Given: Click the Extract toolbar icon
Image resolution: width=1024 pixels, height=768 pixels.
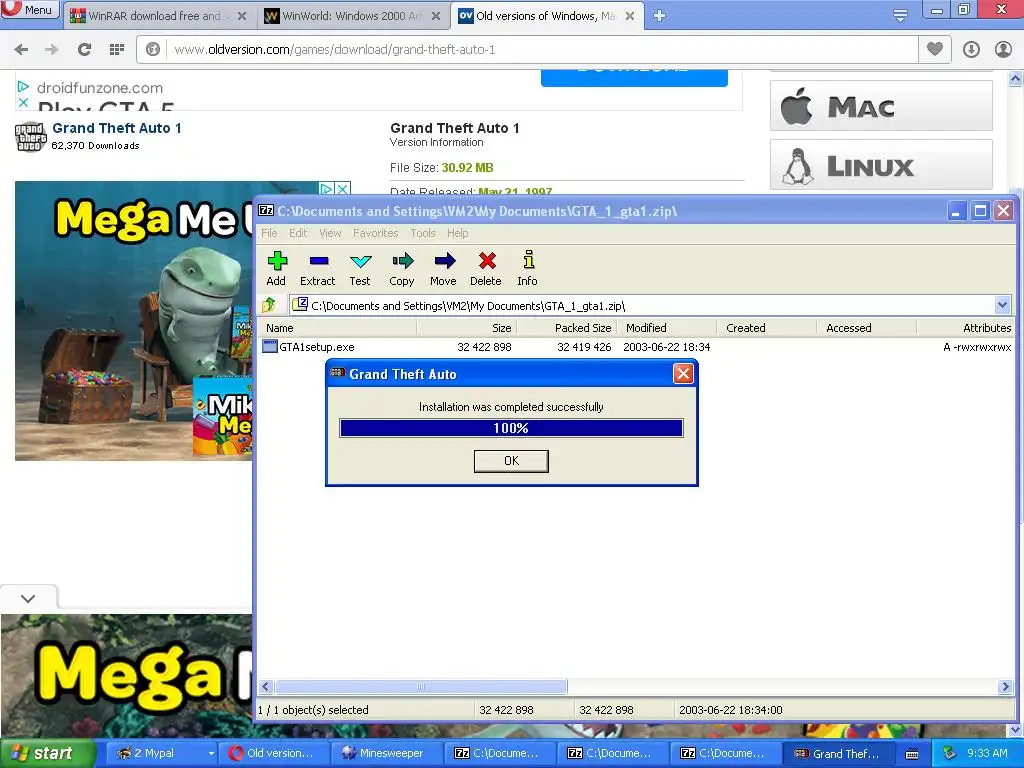Looking at the screenshot, I should tap(317, 268).
